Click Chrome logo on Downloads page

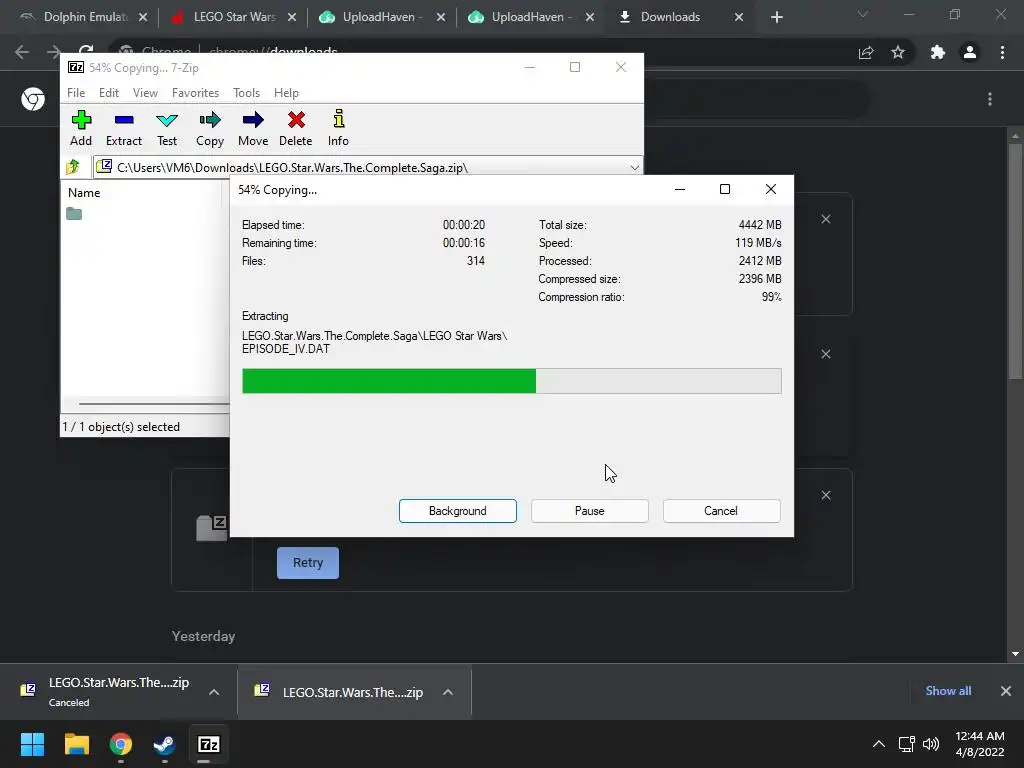[33, 99]
